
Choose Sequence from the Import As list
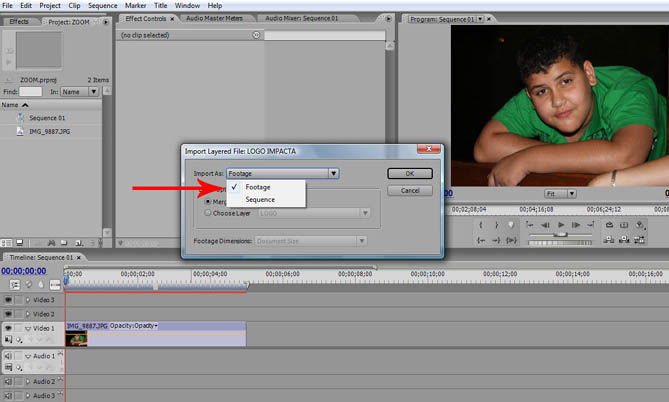click(260, 200)
